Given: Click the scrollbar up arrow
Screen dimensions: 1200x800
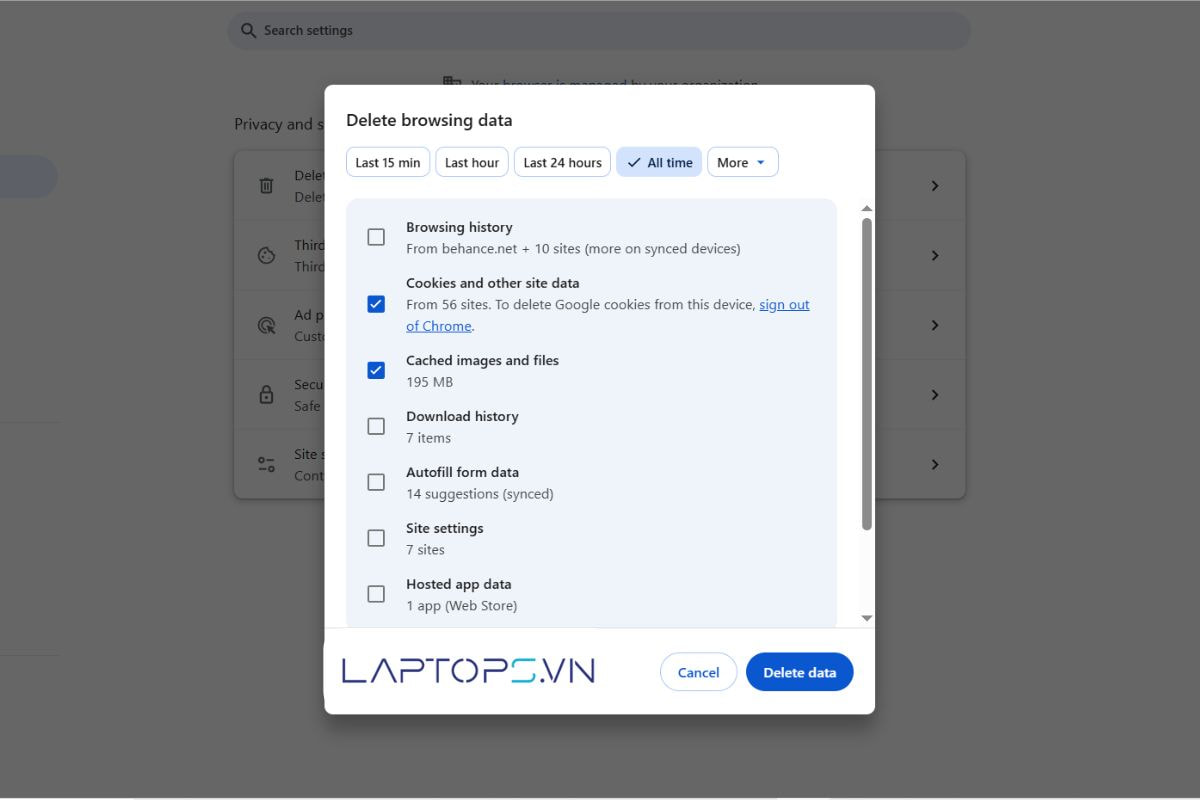Looking at the screenshot, I should pos(867,208).
